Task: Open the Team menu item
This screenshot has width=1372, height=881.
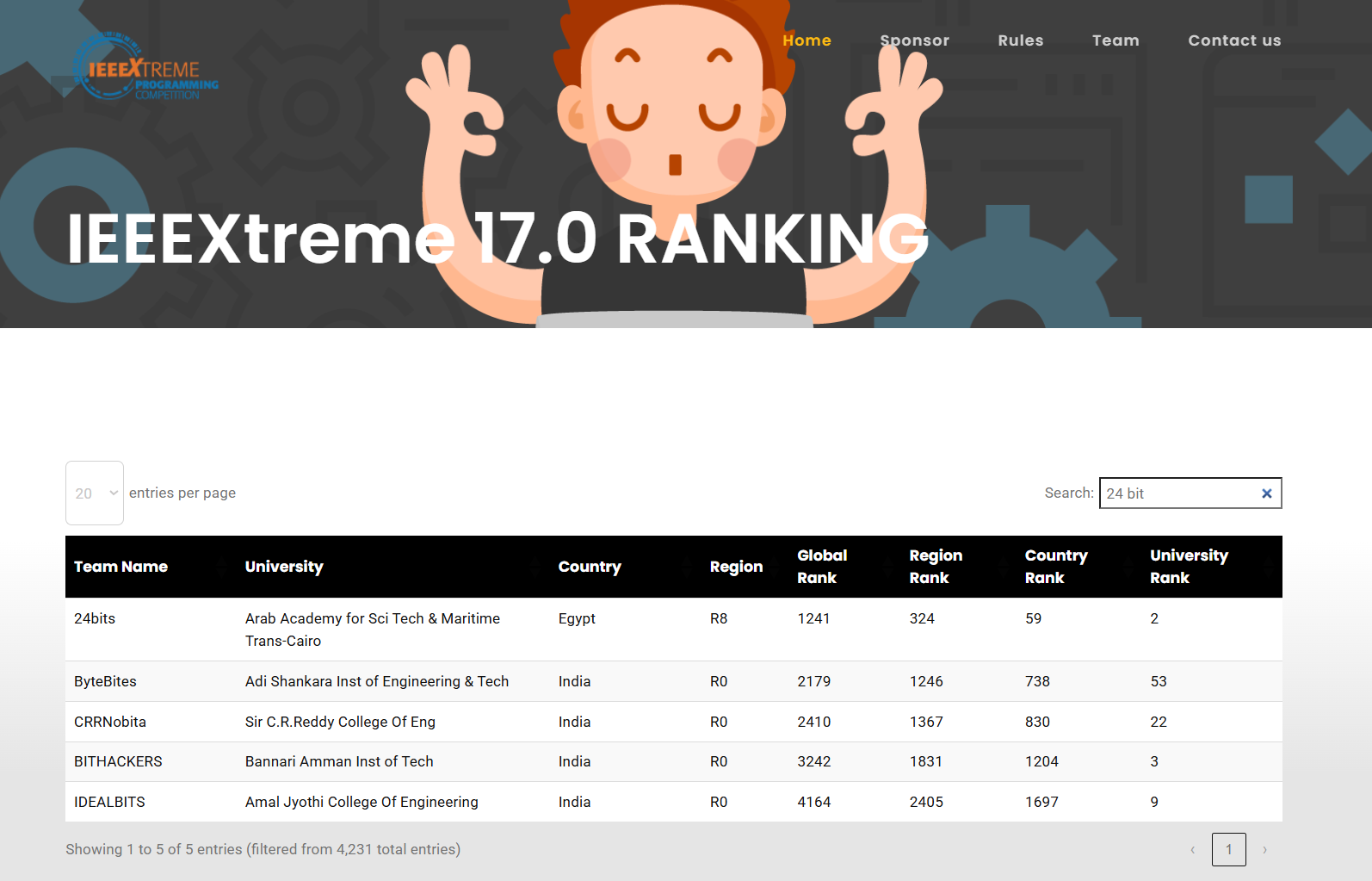Action: tap(1116, 40)
